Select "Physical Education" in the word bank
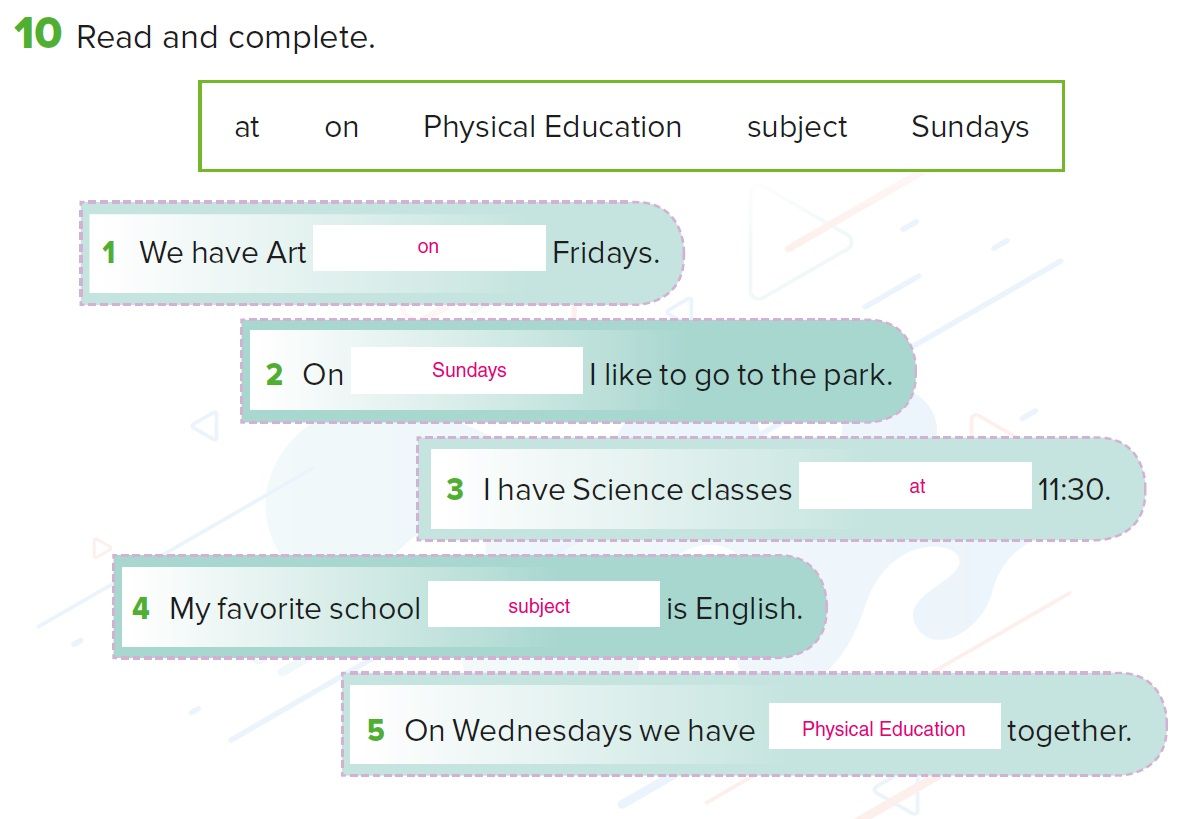1186x819 pixels. 552,127
